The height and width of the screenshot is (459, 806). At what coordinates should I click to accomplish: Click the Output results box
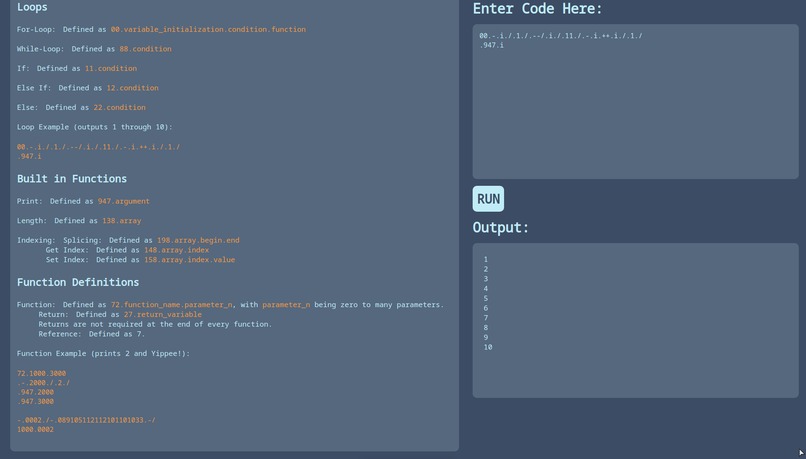click(635, 320)
